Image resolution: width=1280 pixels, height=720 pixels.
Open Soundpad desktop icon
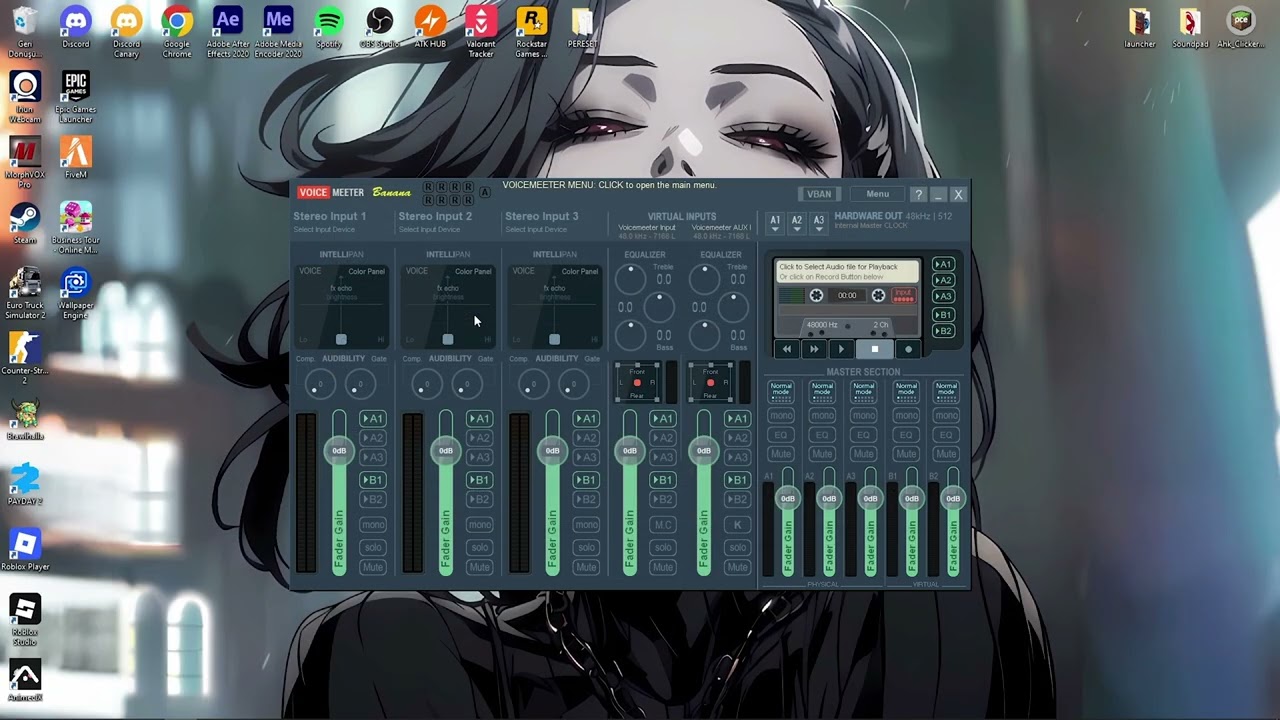[x=1190, y=28]
